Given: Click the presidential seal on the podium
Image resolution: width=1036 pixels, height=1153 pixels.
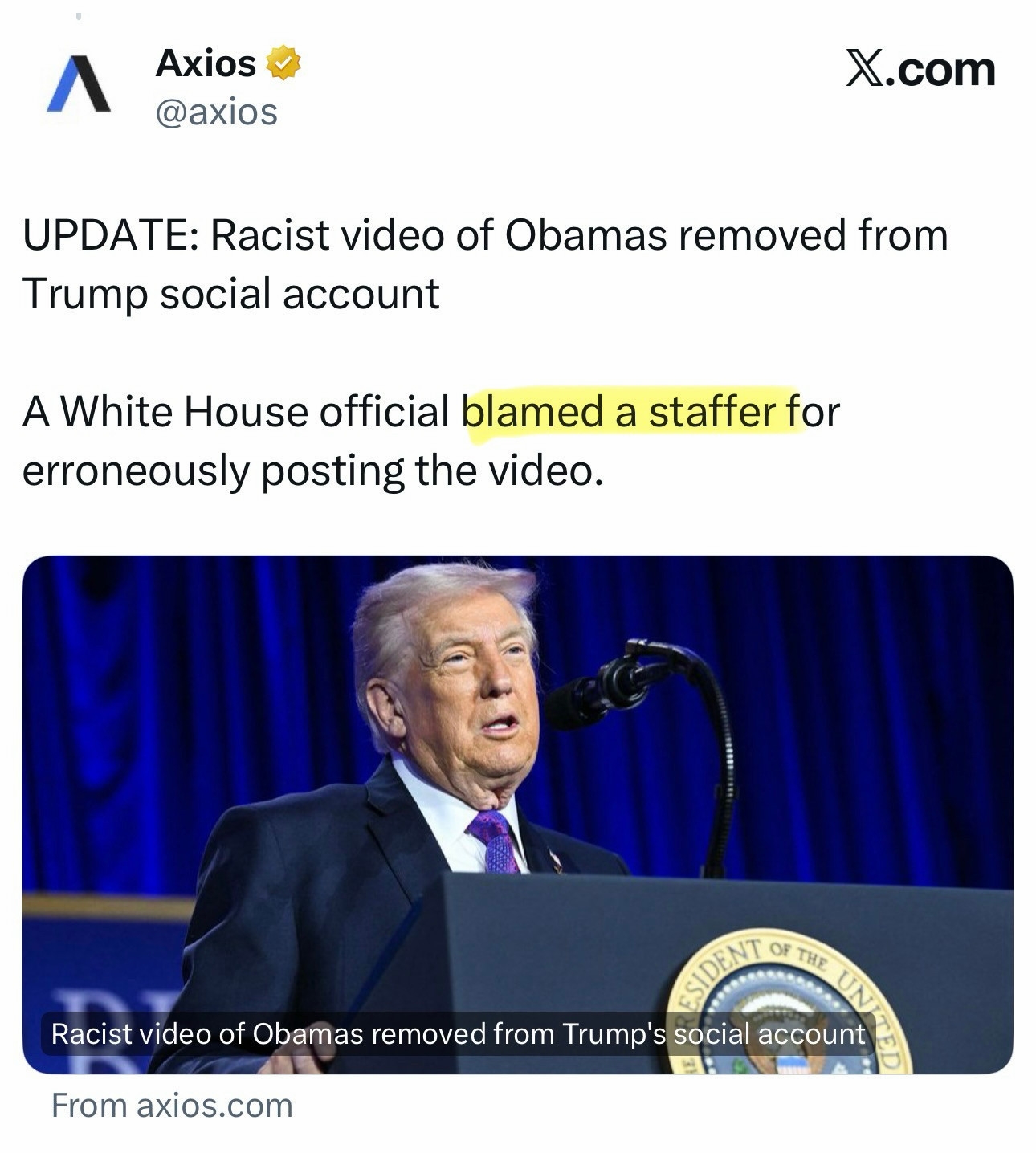Looking at the screenshot, I should (790, 1004).
